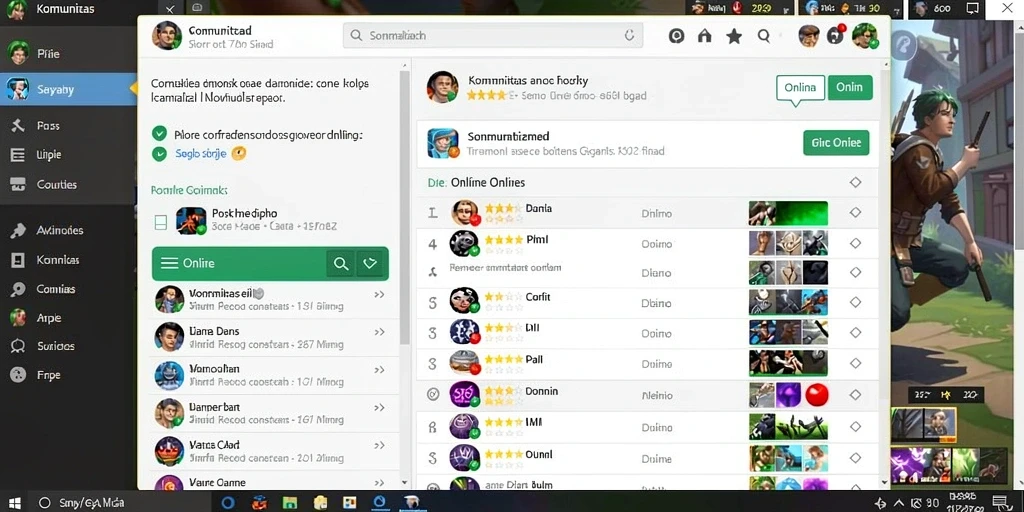
Task: Click the heart icon in the green Onlire bar
Action: (x=370, y=263)
